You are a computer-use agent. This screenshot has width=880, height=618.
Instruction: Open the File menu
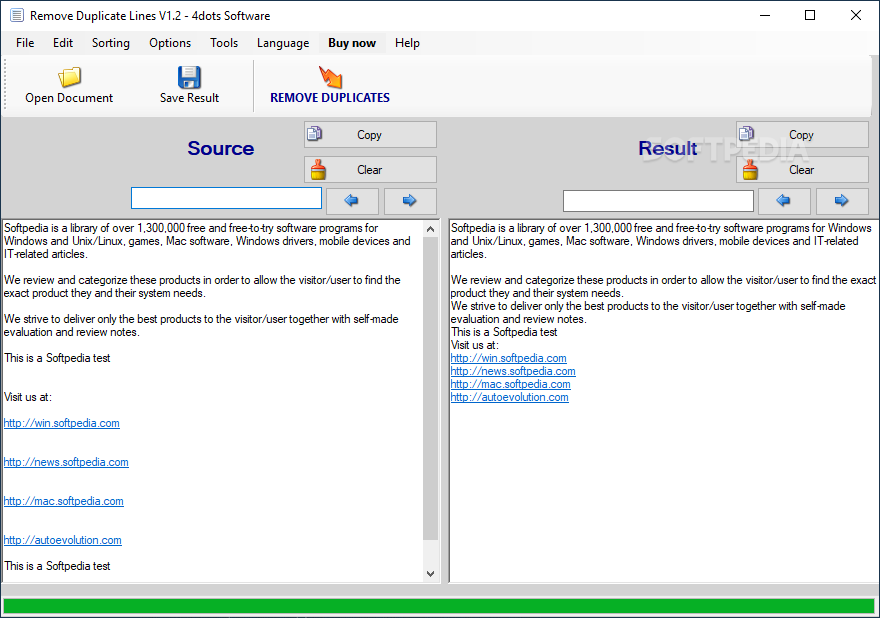pos(25,43)
